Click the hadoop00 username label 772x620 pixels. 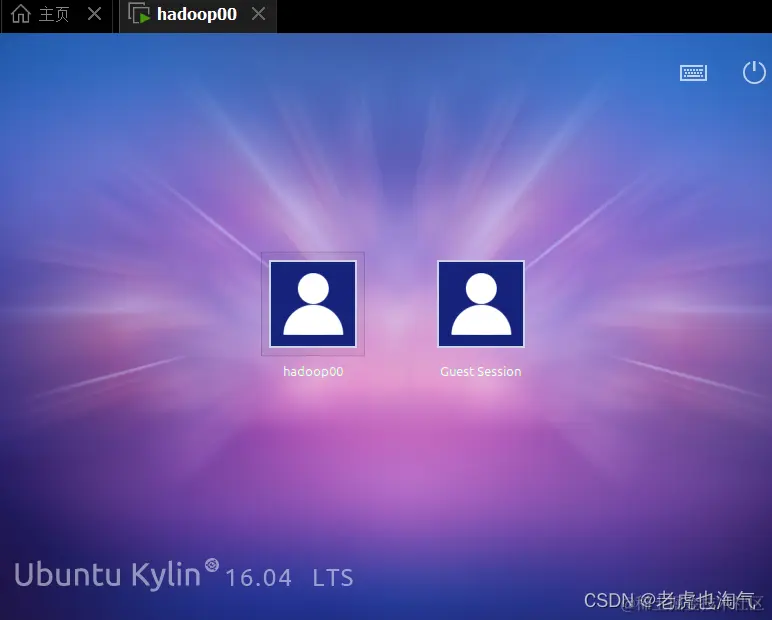[x=313, y=371]
